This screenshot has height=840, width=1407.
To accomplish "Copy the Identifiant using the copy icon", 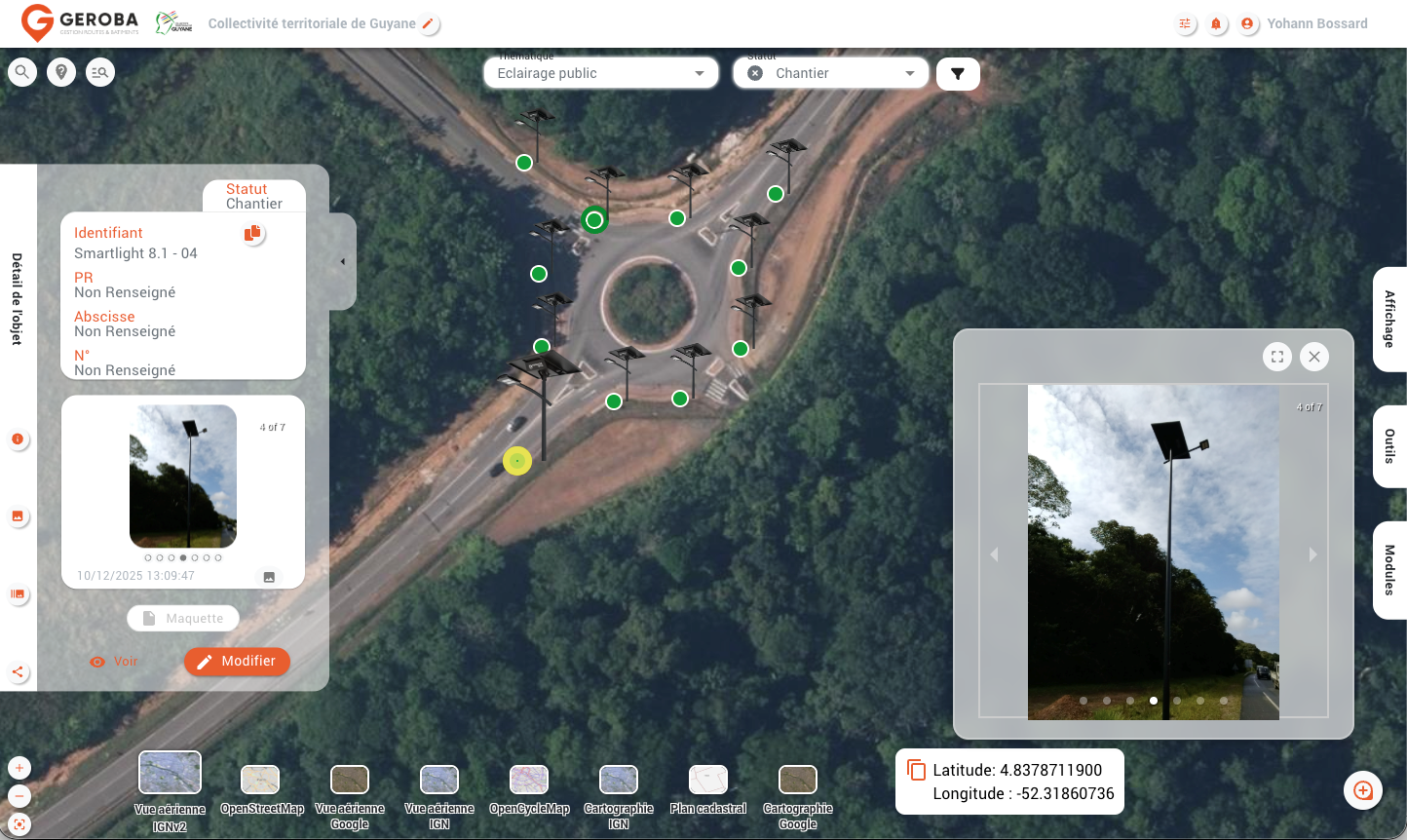I will 252,233.
